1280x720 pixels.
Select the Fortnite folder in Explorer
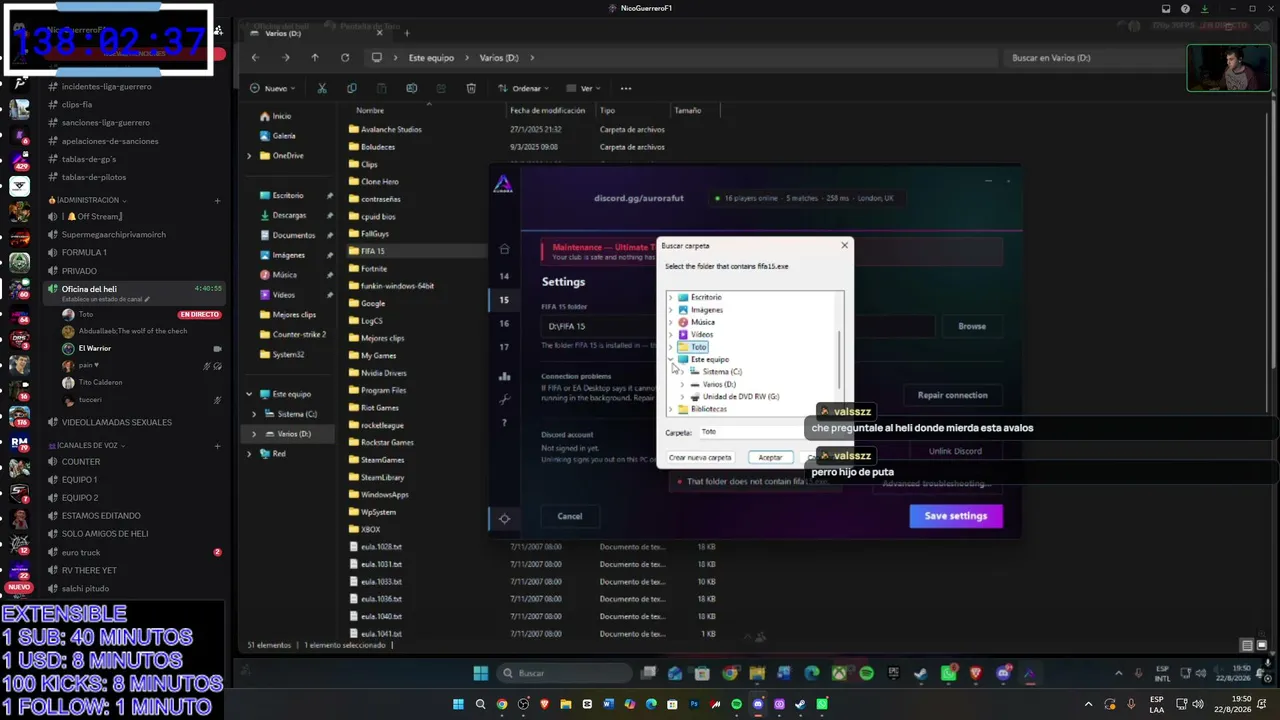pos(373,269)
